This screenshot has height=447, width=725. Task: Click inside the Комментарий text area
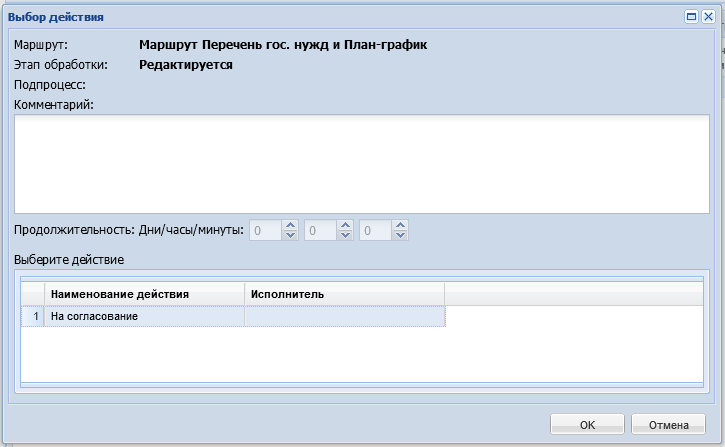(361, 163)
